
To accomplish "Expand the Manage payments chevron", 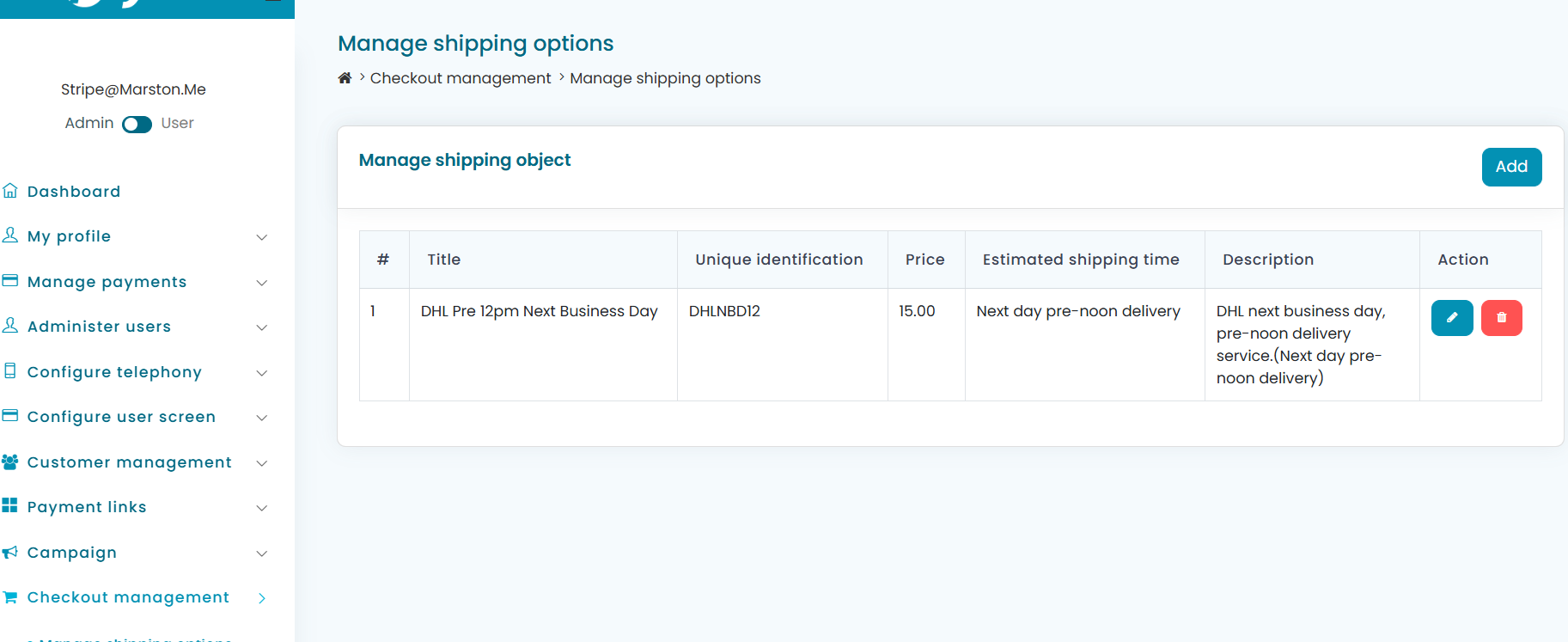I will tap(262, 283).
